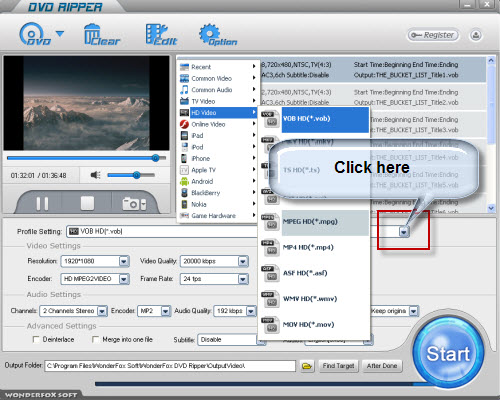Click the After Done button
This screenshot has width=500, height=400.
(x=382, y=366)
